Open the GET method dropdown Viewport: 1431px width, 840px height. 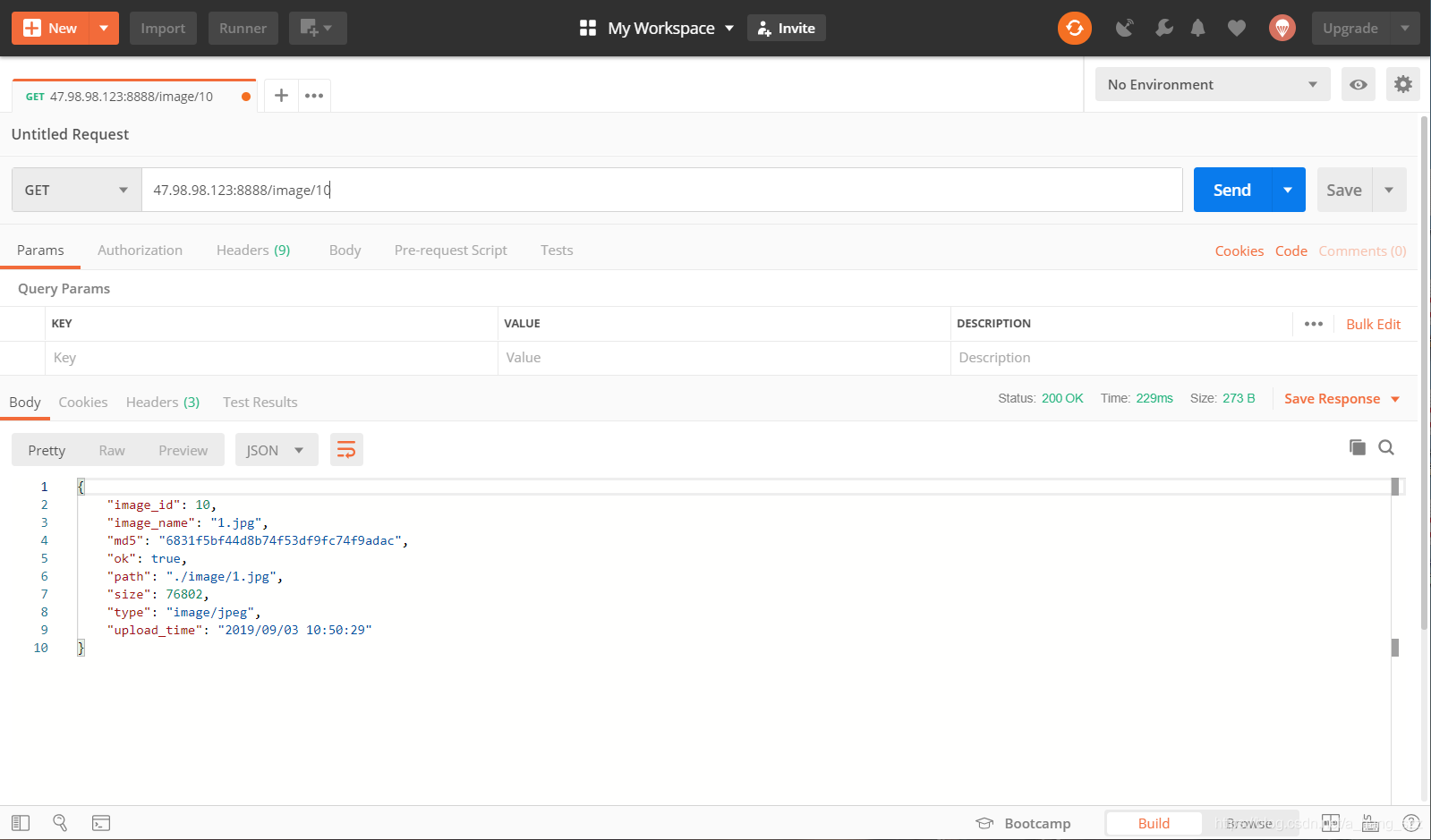click(x=77, y=190)
